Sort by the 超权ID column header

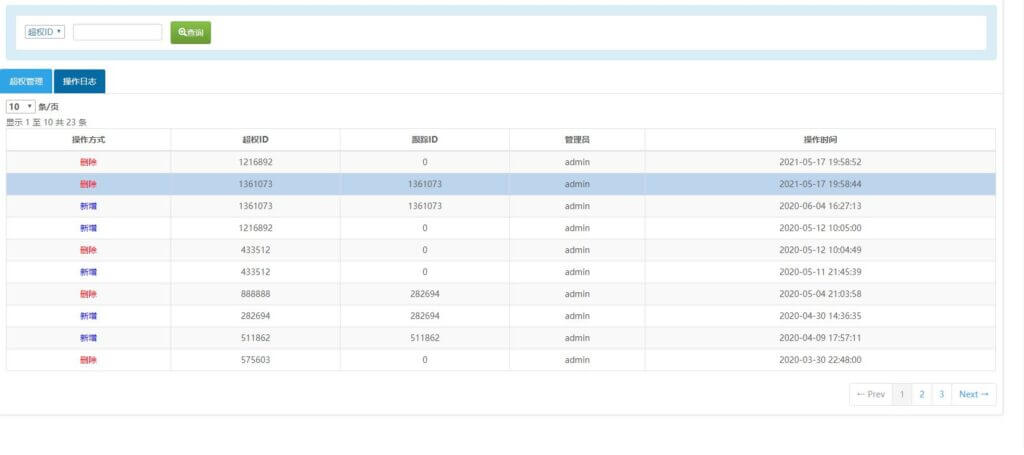pos(255,140)
